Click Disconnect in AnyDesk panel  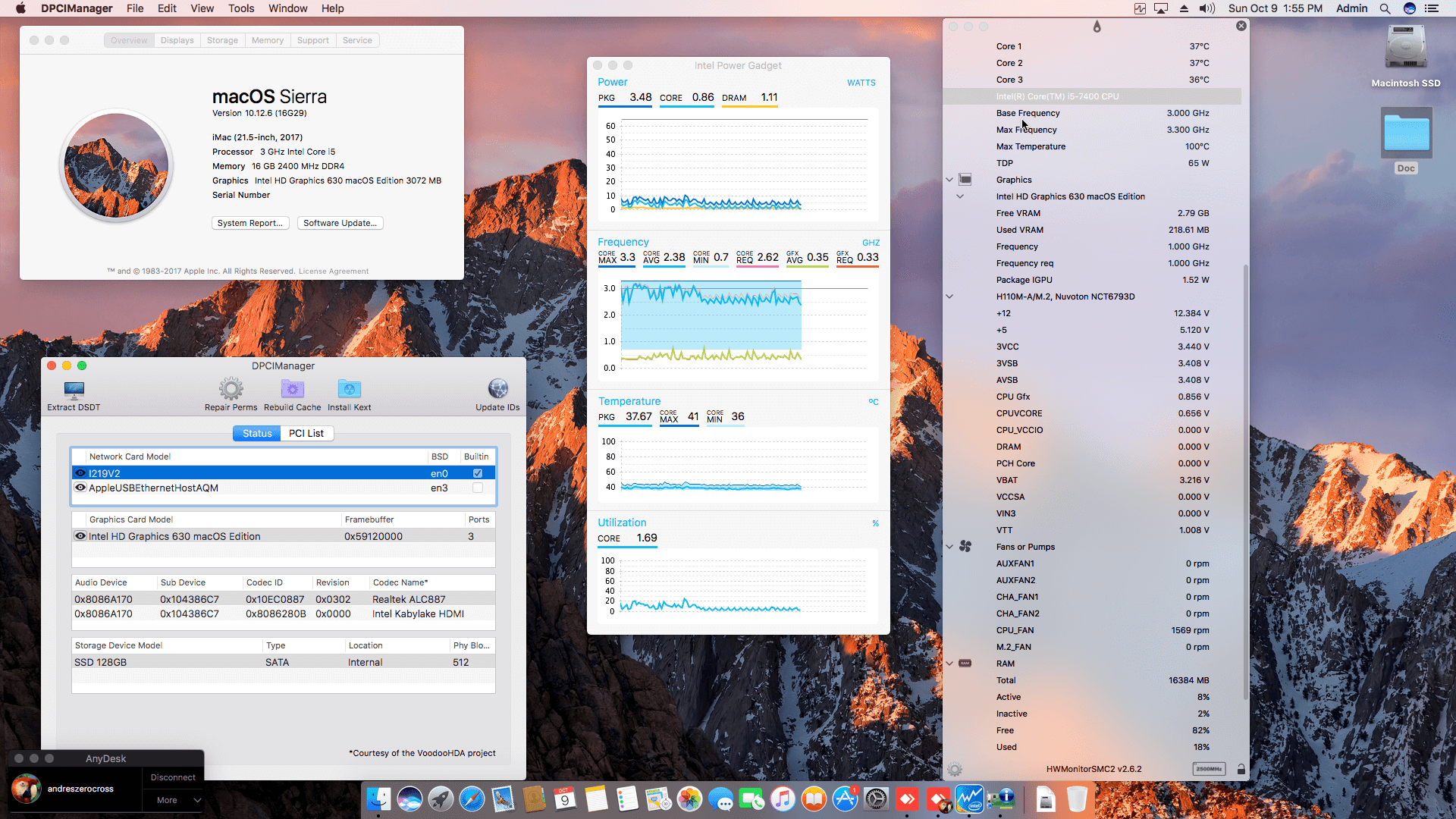173,777
